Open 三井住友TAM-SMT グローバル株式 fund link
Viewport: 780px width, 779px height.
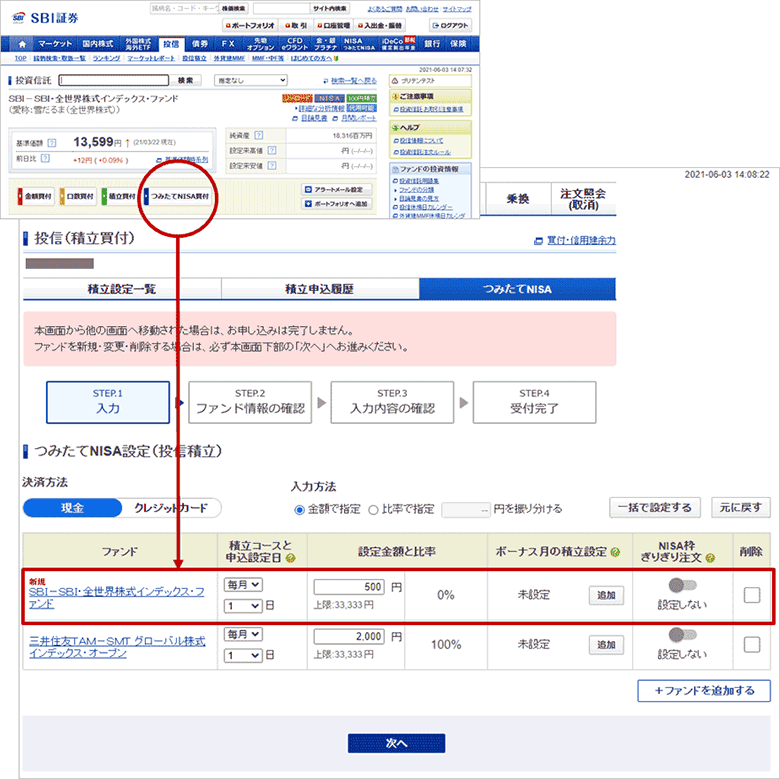click(x=117, y=647)
